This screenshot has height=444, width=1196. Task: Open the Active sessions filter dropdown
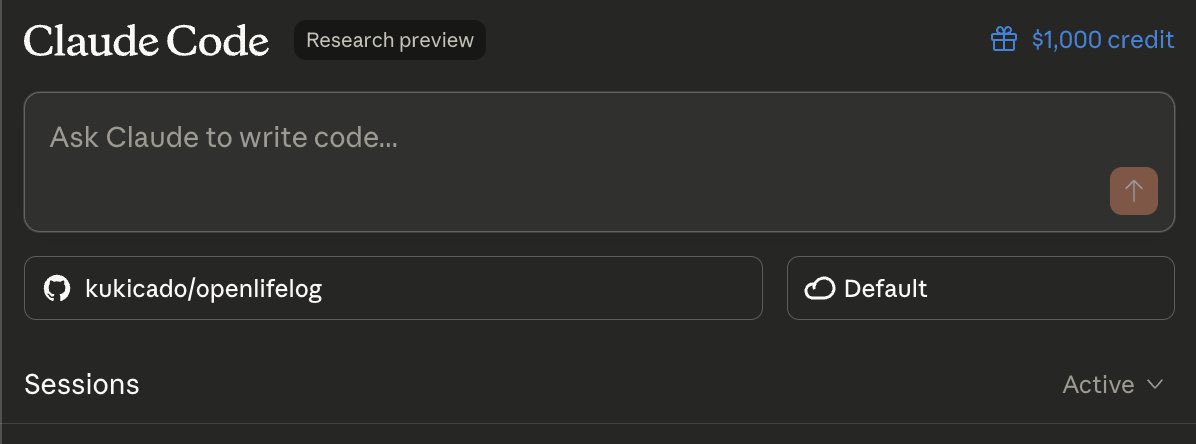1112,385
